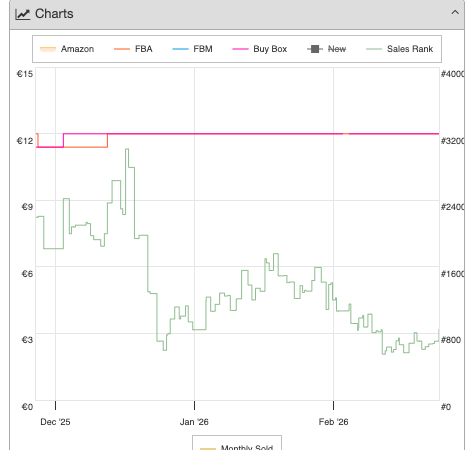This screenshot has width=474, height=450.
Task: Toggle the Monthly Sold legend entry
Action: 237,447
